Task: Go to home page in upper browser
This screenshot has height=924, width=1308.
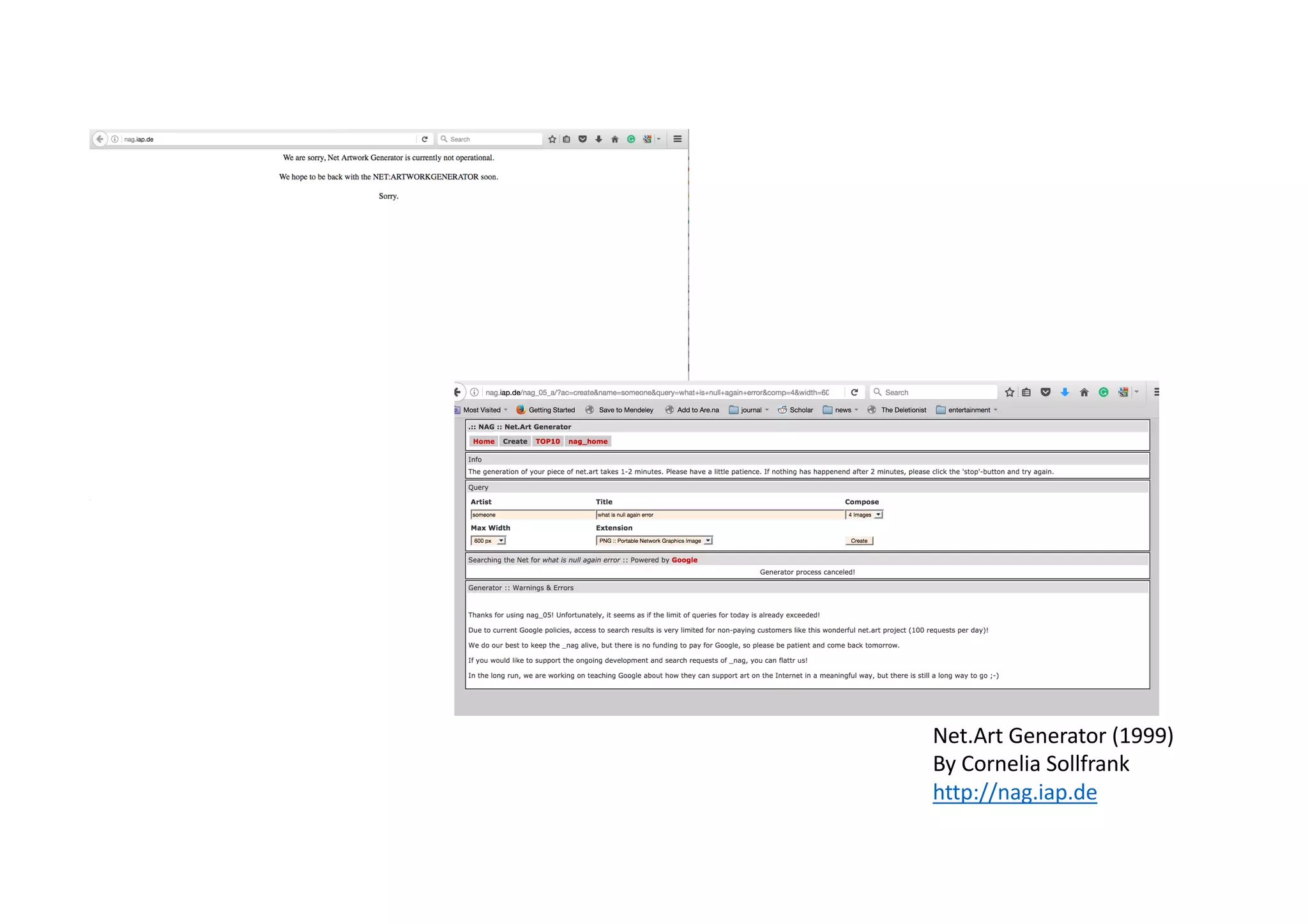Action: (615, 139)
